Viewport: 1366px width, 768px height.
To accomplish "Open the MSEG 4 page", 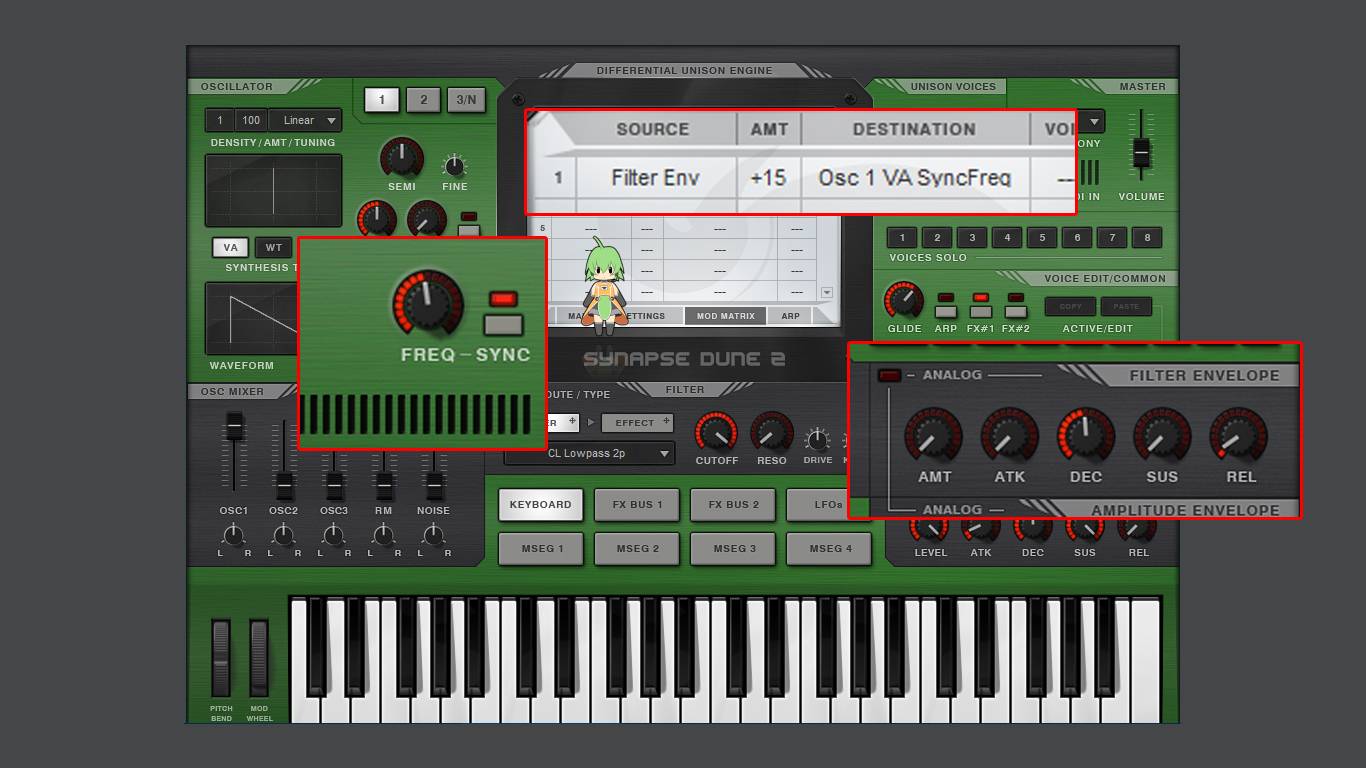I will 829,548.
